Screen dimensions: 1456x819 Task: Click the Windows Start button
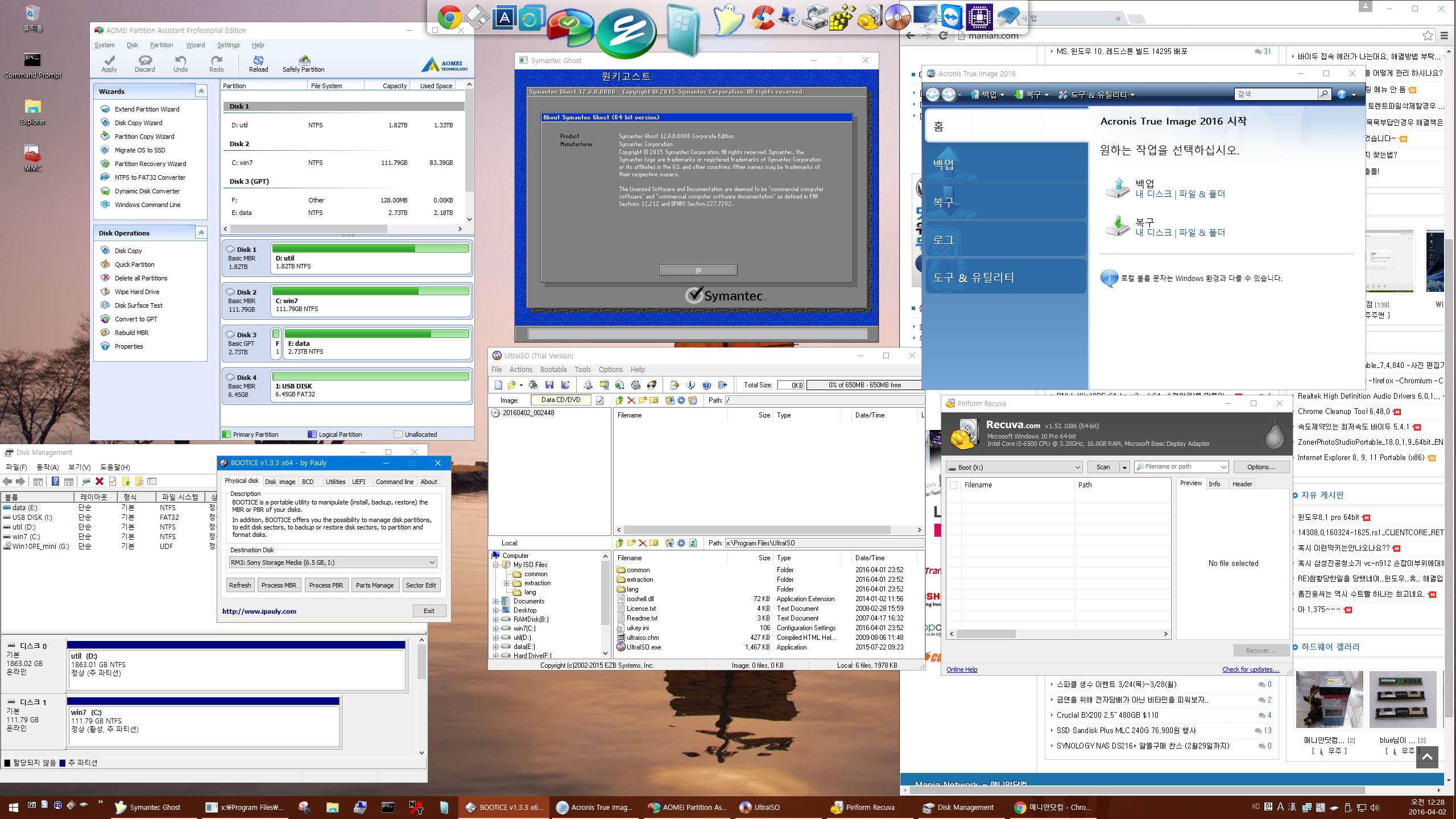click(13, 808)
